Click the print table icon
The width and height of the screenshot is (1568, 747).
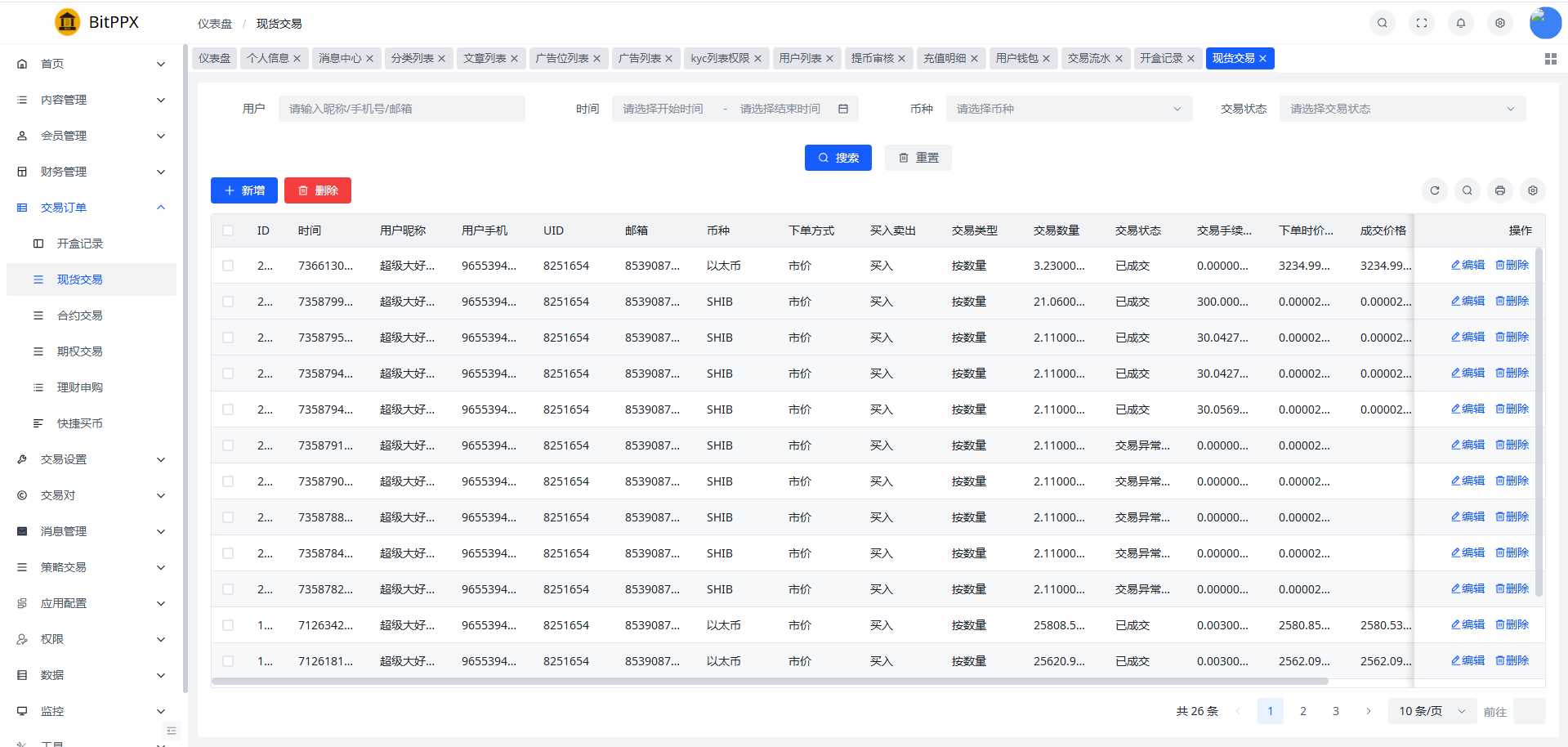[x=1499, y=190]
